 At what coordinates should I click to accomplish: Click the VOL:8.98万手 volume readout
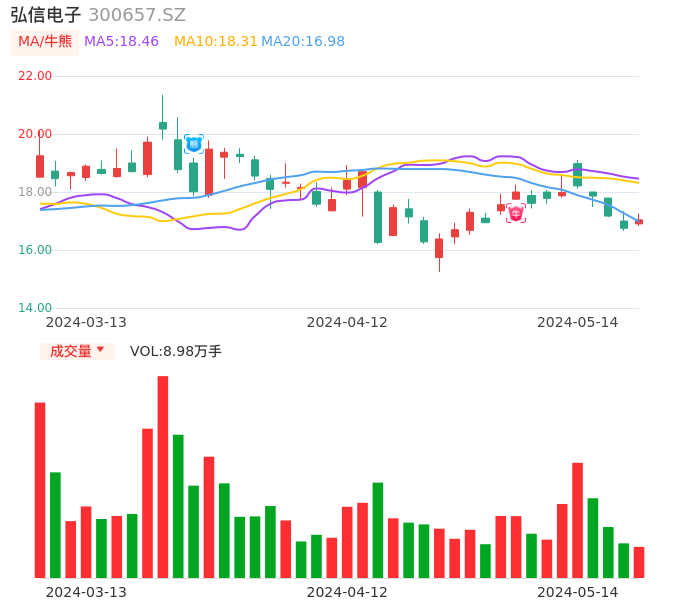click(176, 351)
